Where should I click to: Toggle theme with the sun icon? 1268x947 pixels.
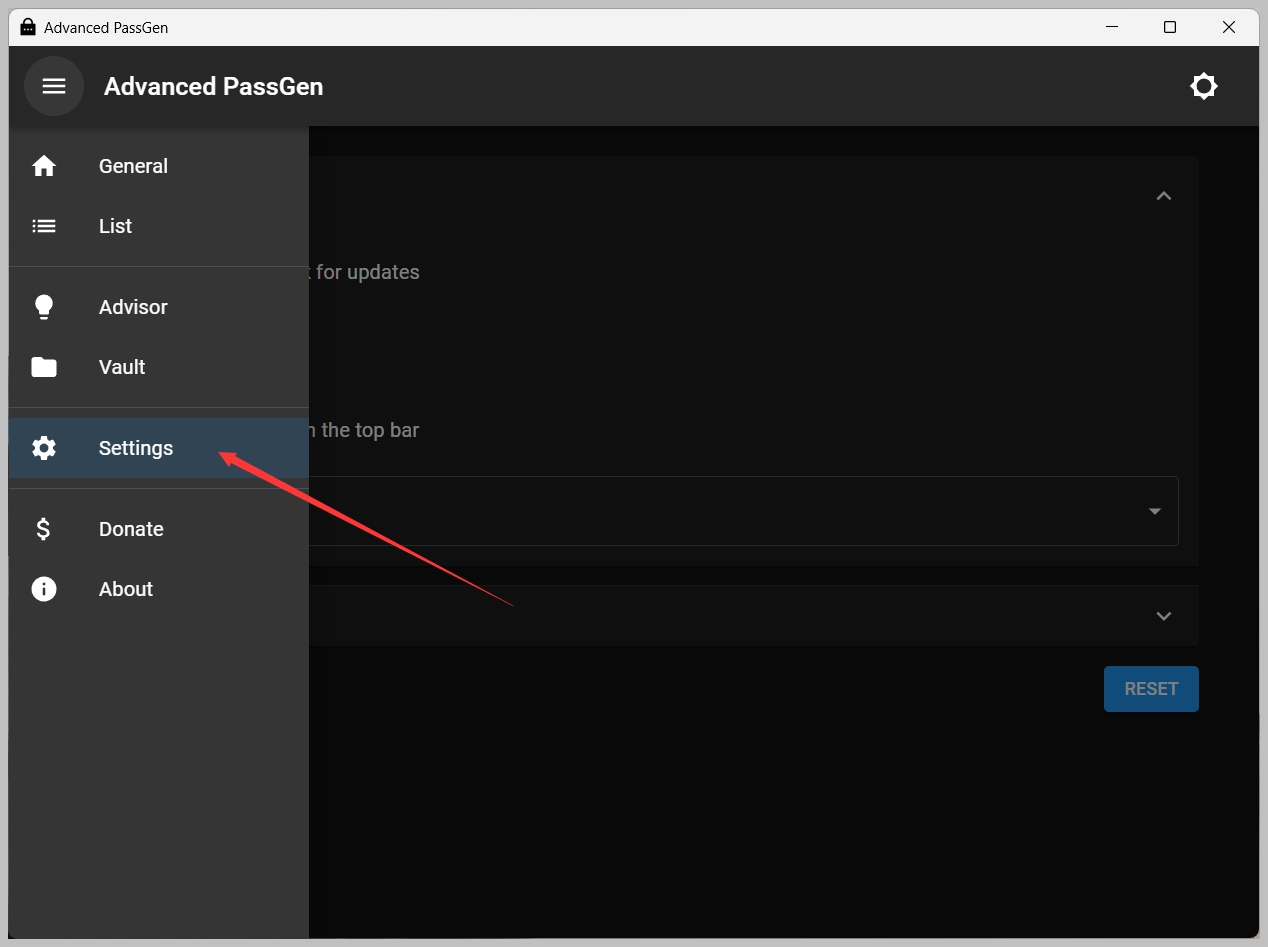pos(1204,86)
